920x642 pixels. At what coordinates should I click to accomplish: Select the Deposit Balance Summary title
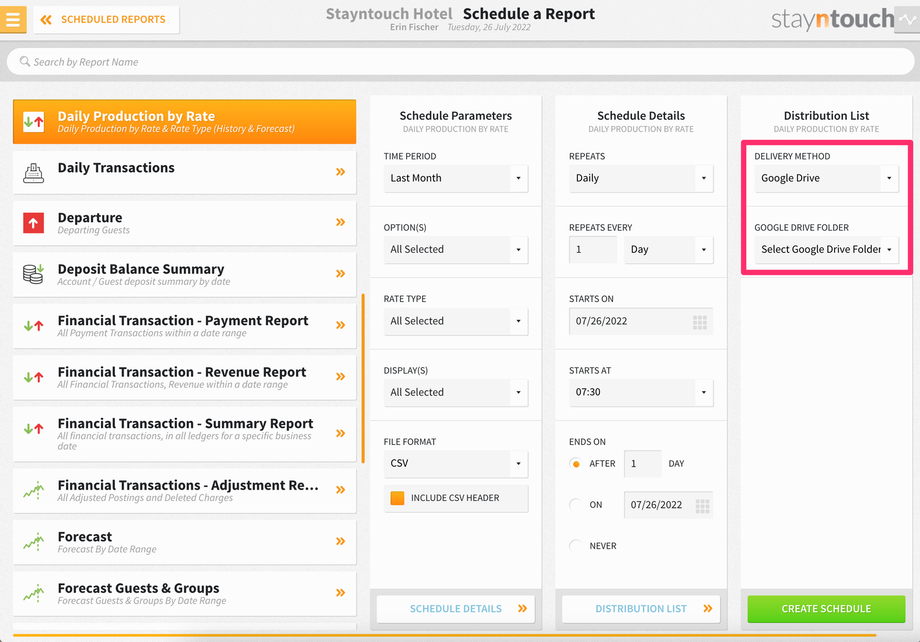pos(141,269)
